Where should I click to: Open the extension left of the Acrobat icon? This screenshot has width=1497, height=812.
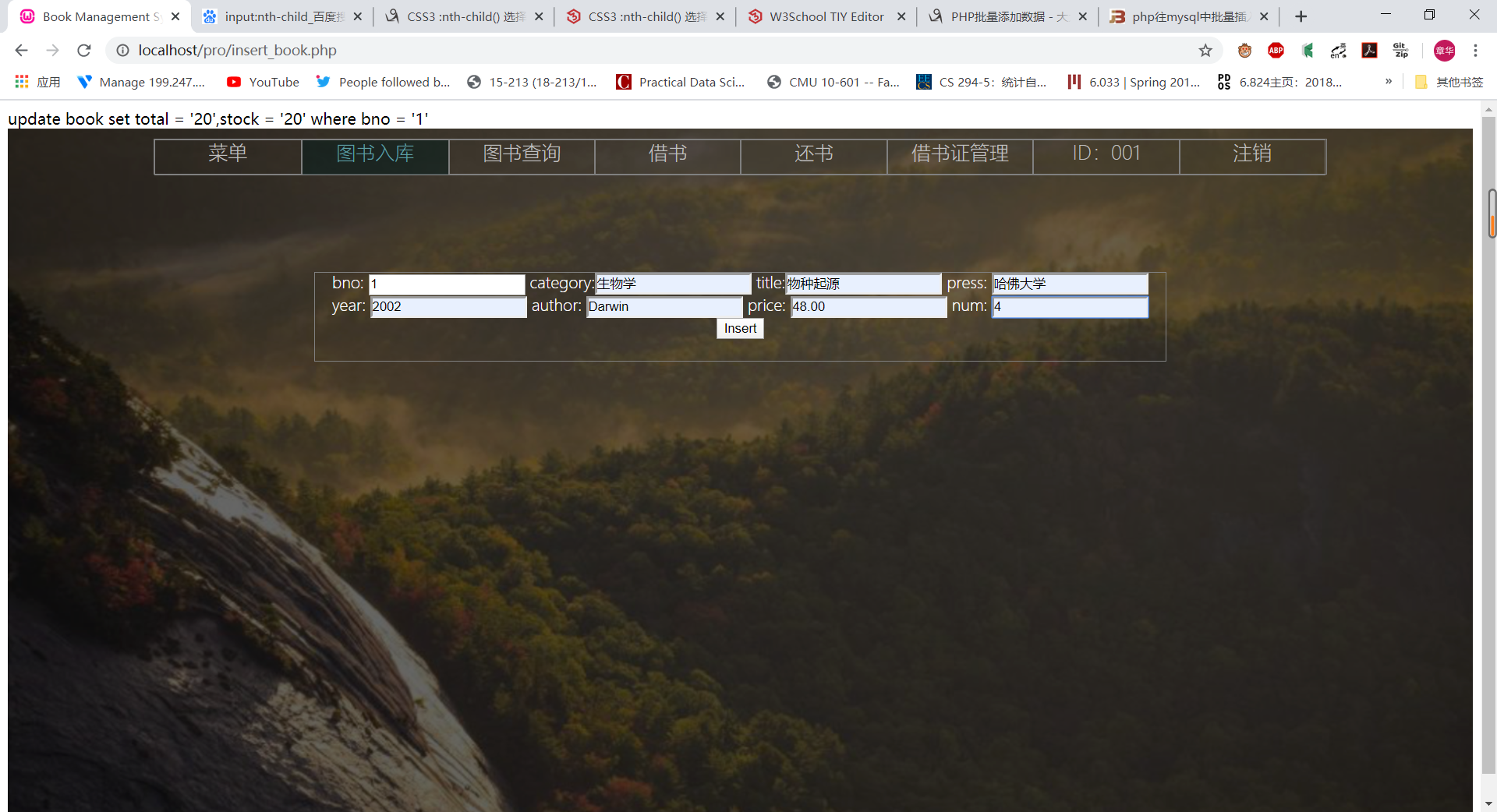pos(1339,51)
